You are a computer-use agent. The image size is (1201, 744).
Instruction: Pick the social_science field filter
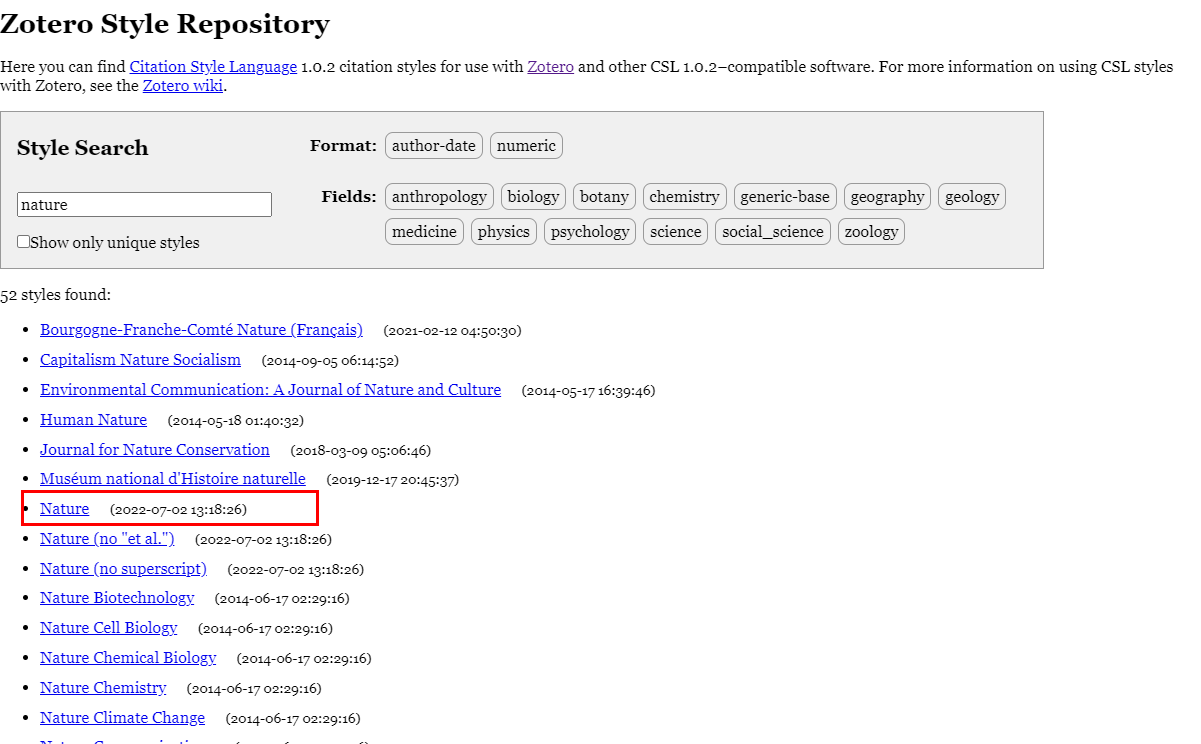click(773, 232)
